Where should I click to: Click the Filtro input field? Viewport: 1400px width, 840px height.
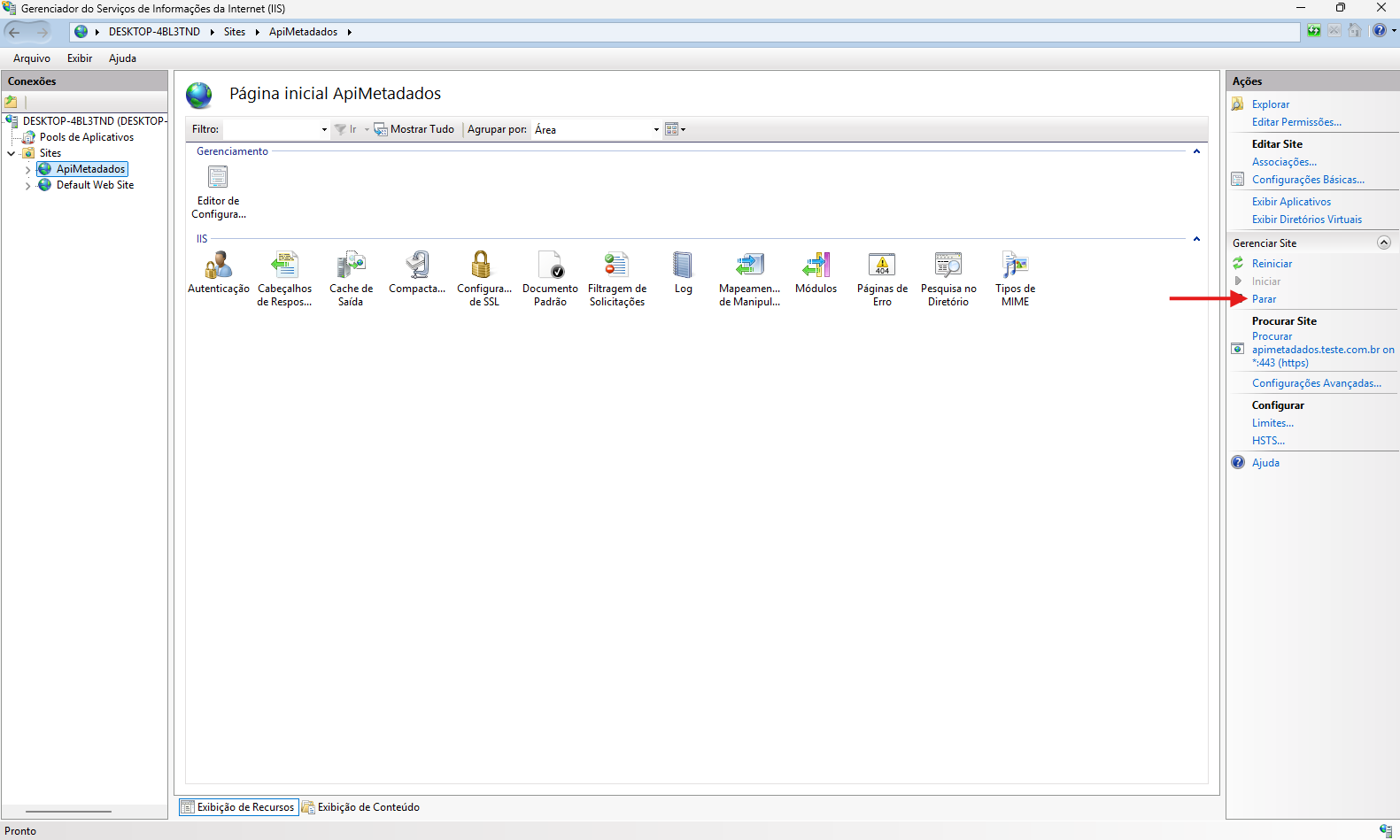(275, 129)
